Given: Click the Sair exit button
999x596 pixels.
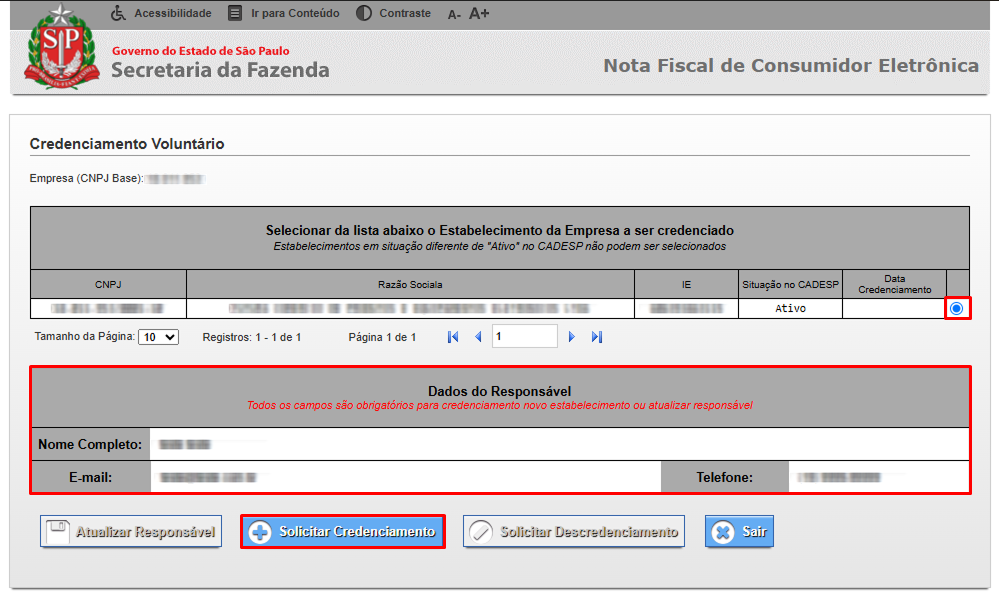Looking at the screenshot, I should [x=739, y=532].
